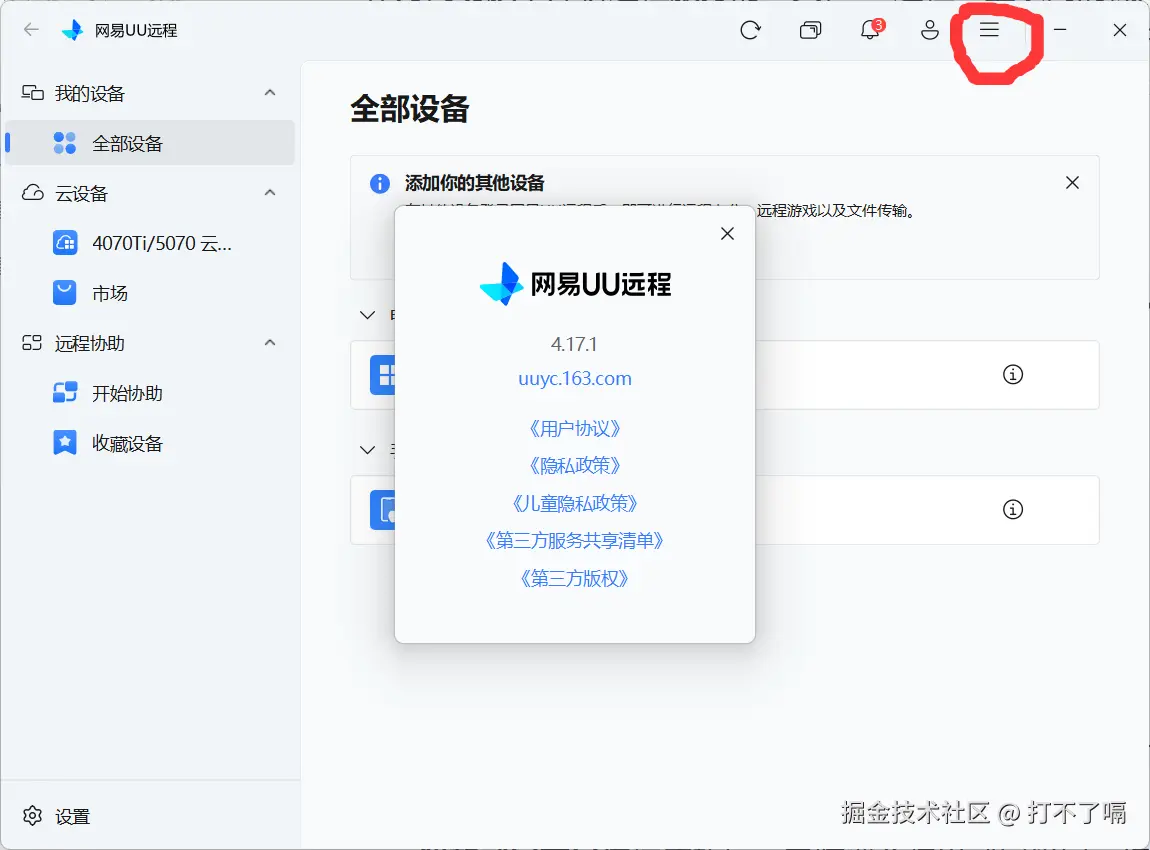Viewport: 1150px width, 850px height.
Task: Close the 添加你的其他设备 banner
Action: [1072, 183]
